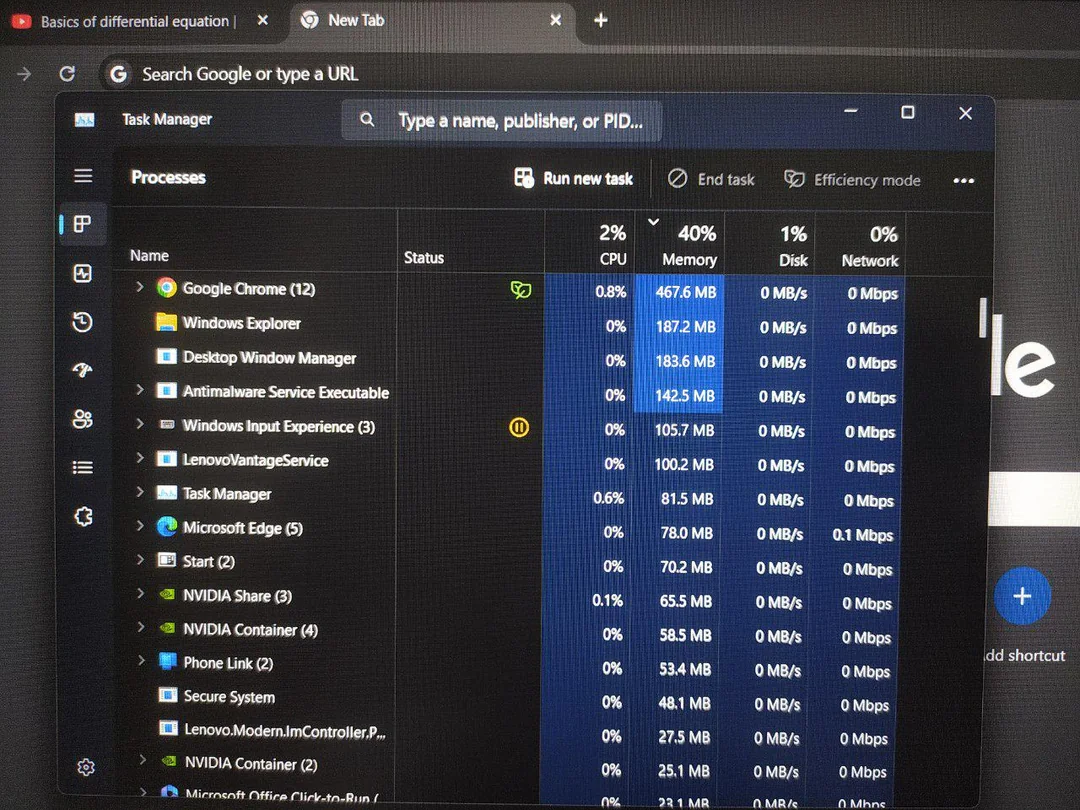This screenshot has width=1080, height=810.
Task: Expand the NVIDIA Container (2) group
Action: tap(142, 760)
